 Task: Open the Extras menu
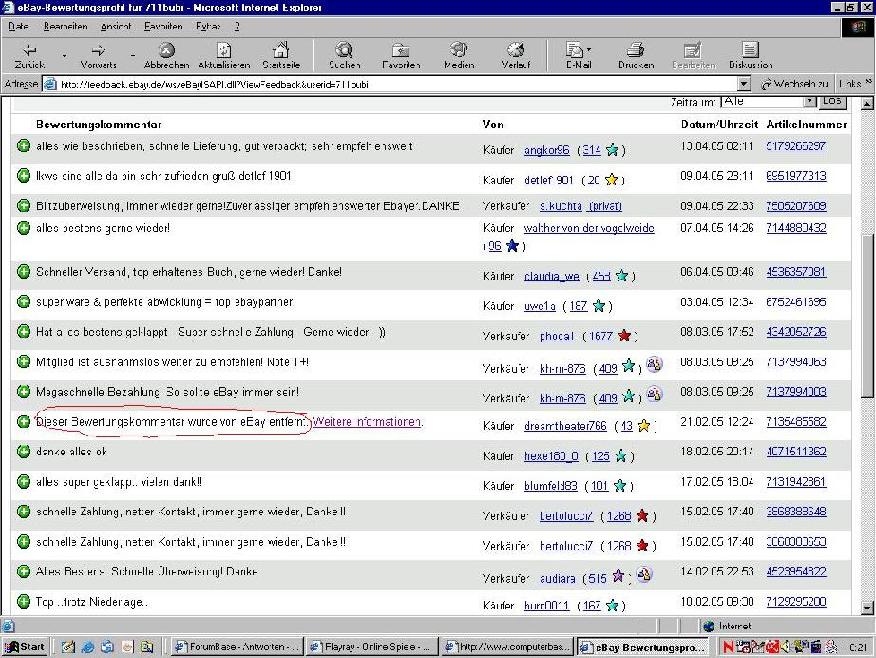point(208,26)
